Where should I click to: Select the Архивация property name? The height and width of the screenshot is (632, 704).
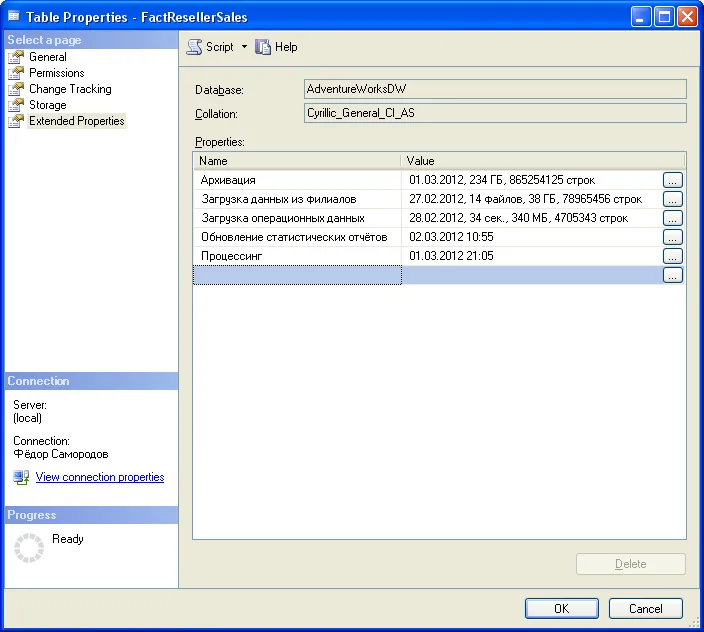(228, 180)
